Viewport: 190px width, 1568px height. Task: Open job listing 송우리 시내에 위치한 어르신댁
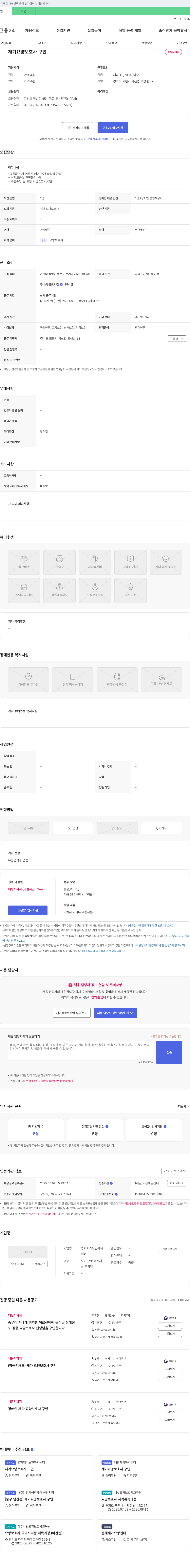click(x=41, y=1325)
